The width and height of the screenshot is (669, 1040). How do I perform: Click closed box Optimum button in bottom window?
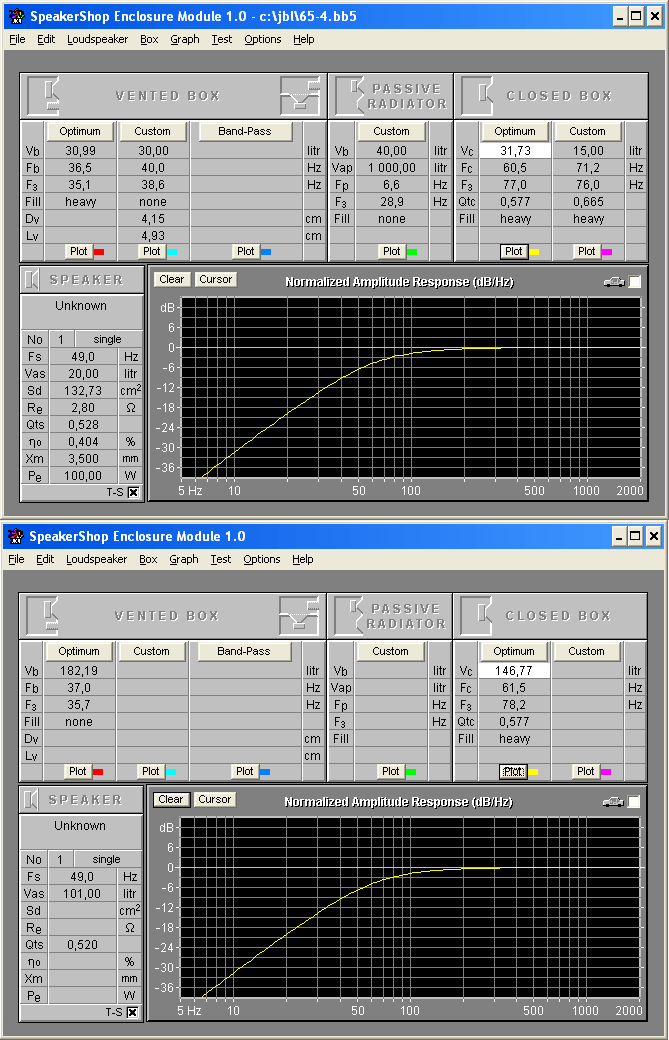point(514,651)
